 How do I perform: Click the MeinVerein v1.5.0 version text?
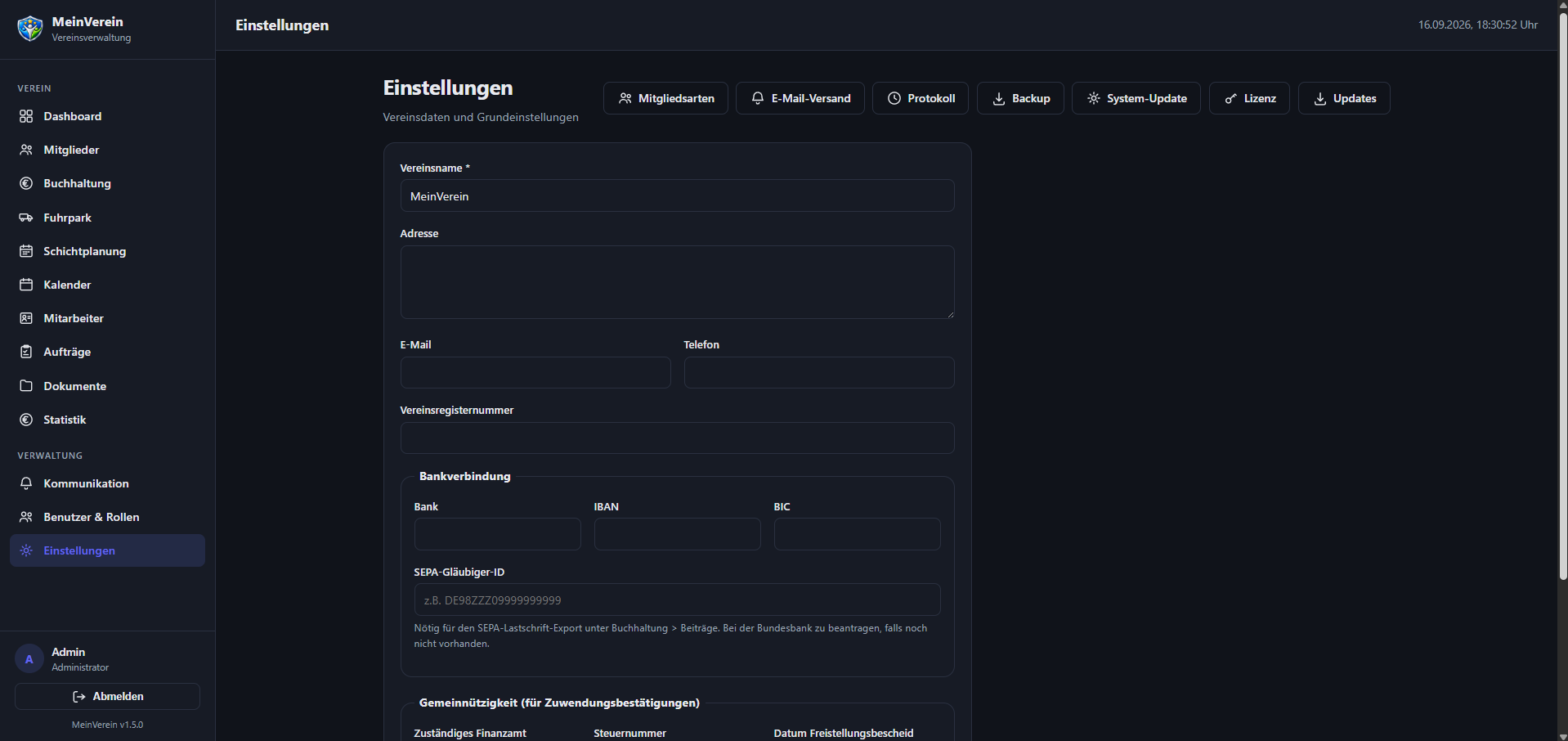tap(107, 725)
